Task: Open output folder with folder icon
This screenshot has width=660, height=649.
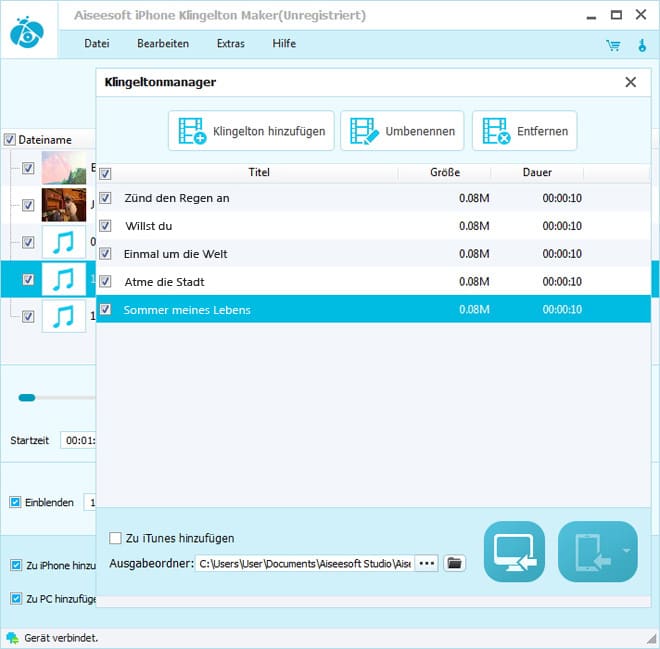Action: tap(455, 563)
